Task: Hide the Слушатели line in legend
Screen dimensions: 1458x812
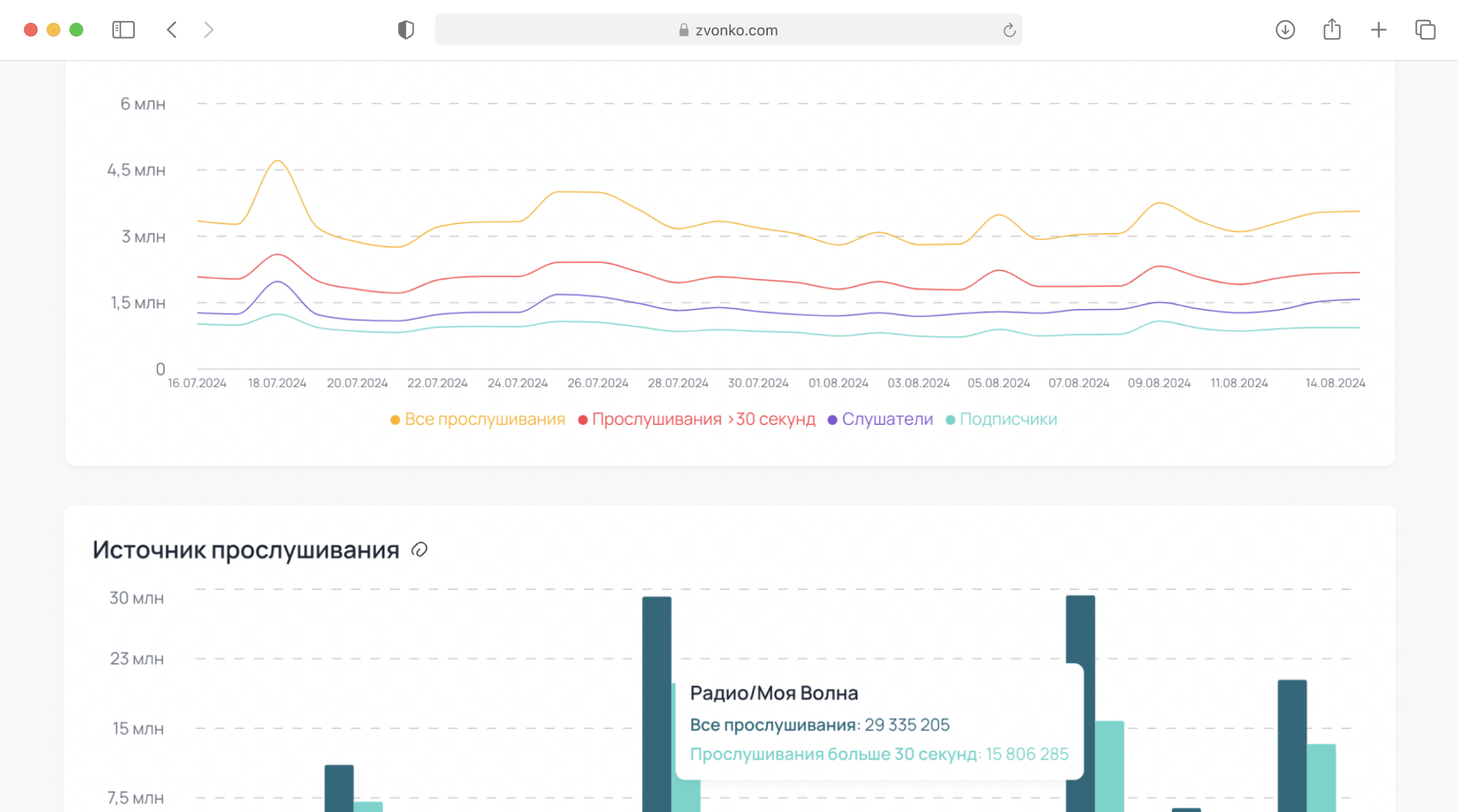Action: [886, 419]
